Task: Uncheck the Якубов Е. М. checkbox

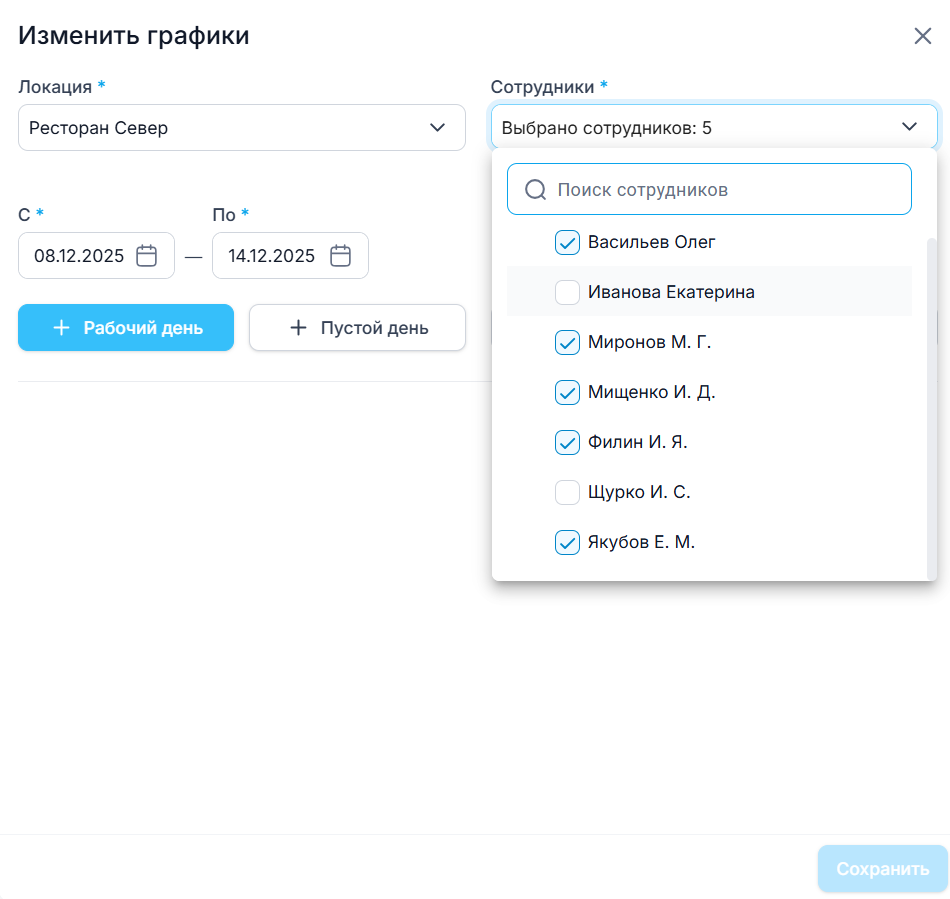Action: click(x=567, y=542)
